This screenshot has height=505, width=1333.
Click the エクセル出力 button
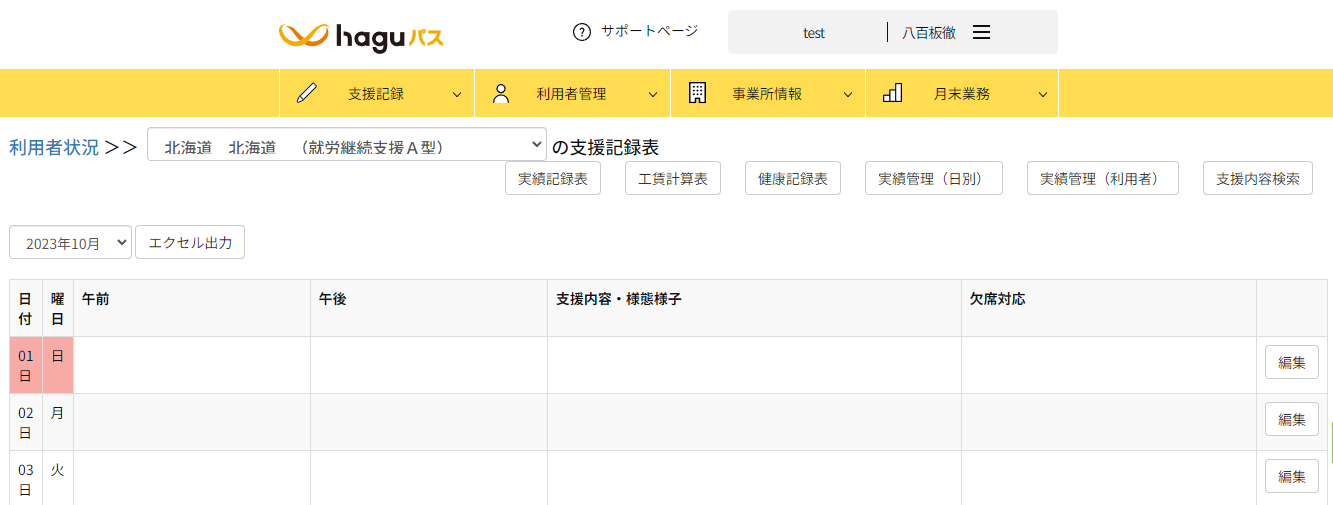click(190, 242)
